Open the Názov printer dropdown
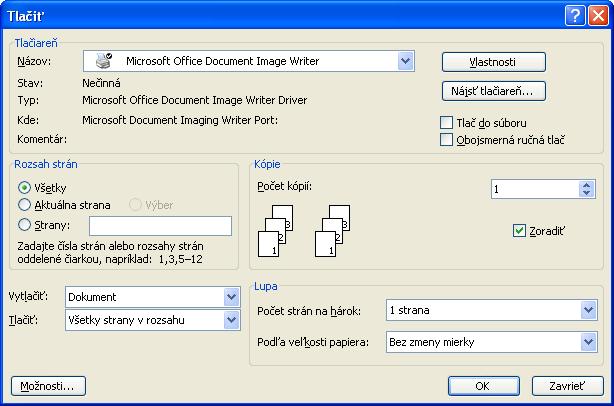Screen dimensions: 614x406 [x=405, y=61]
